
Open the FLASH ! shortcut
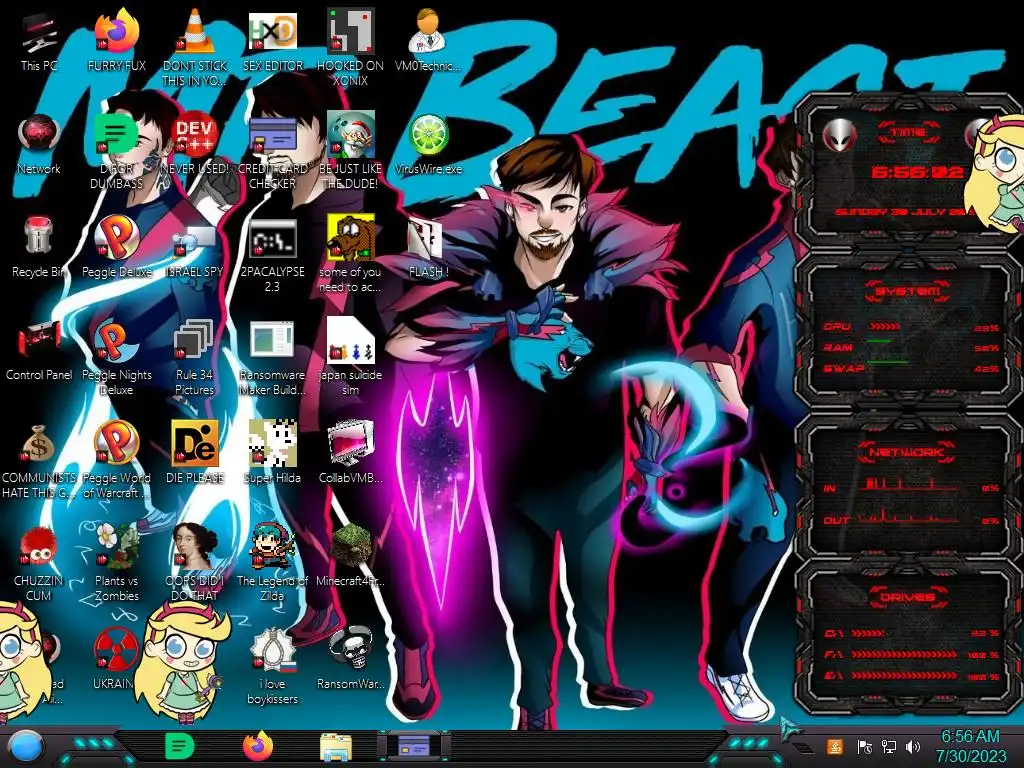pos(428,248)
